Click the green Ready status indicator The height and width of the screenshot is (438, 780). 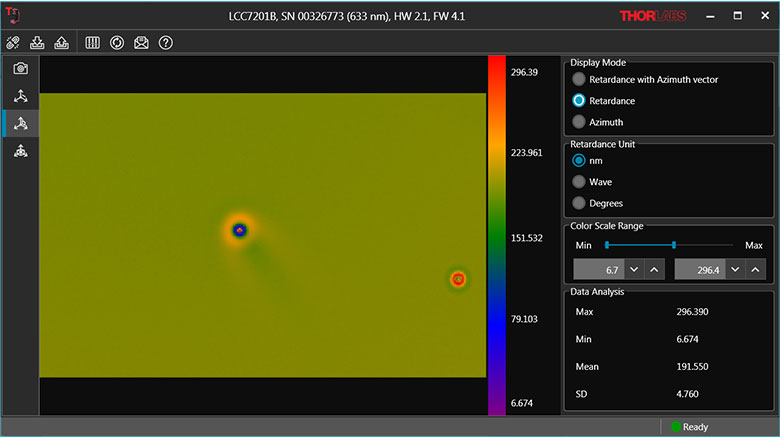click(676, 427)
